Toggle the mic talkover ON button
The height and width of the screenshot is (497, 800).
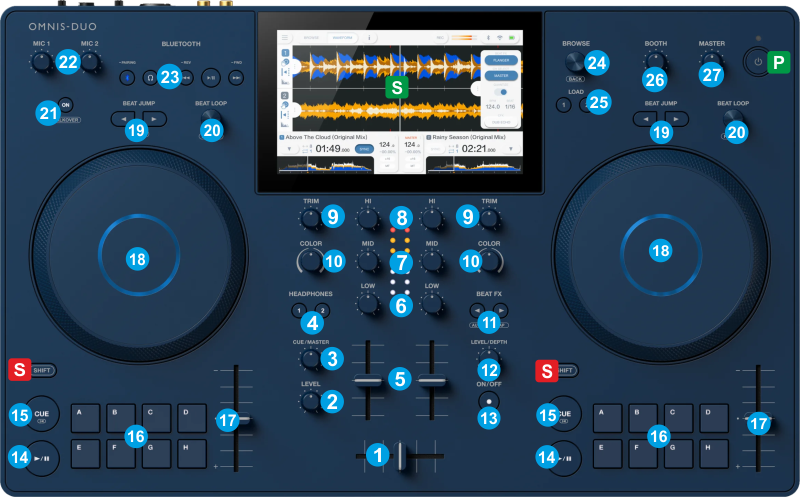click(x=66, y=104)
